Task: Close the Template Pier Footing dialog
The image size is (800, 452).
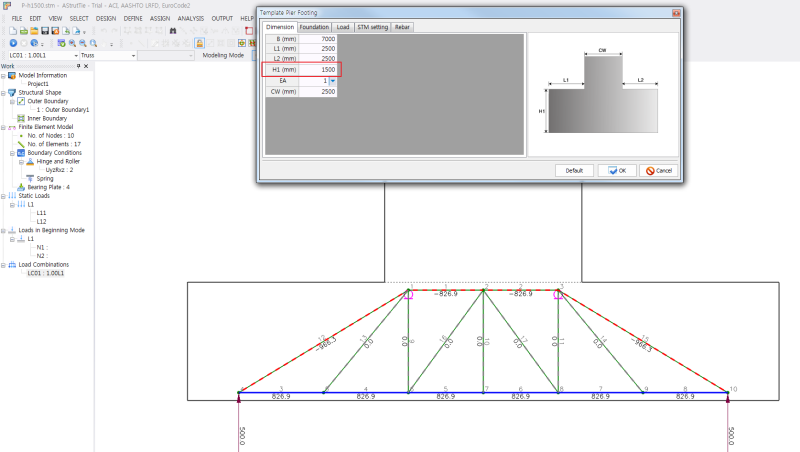Action: 676,13
